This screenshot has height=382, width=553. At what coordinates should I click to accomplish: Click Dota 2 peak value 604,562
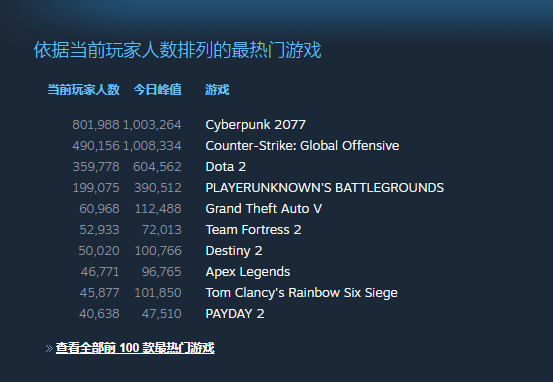(x=157, y=166)
